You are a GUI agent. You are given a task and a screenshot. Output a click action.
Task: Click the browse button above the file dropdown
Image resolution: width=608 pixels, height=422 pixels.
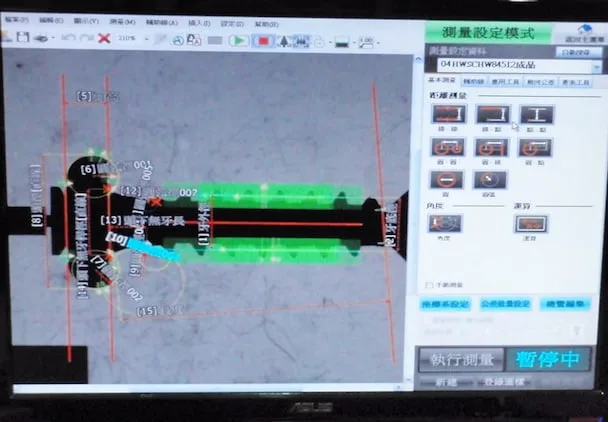click(579, 52)
